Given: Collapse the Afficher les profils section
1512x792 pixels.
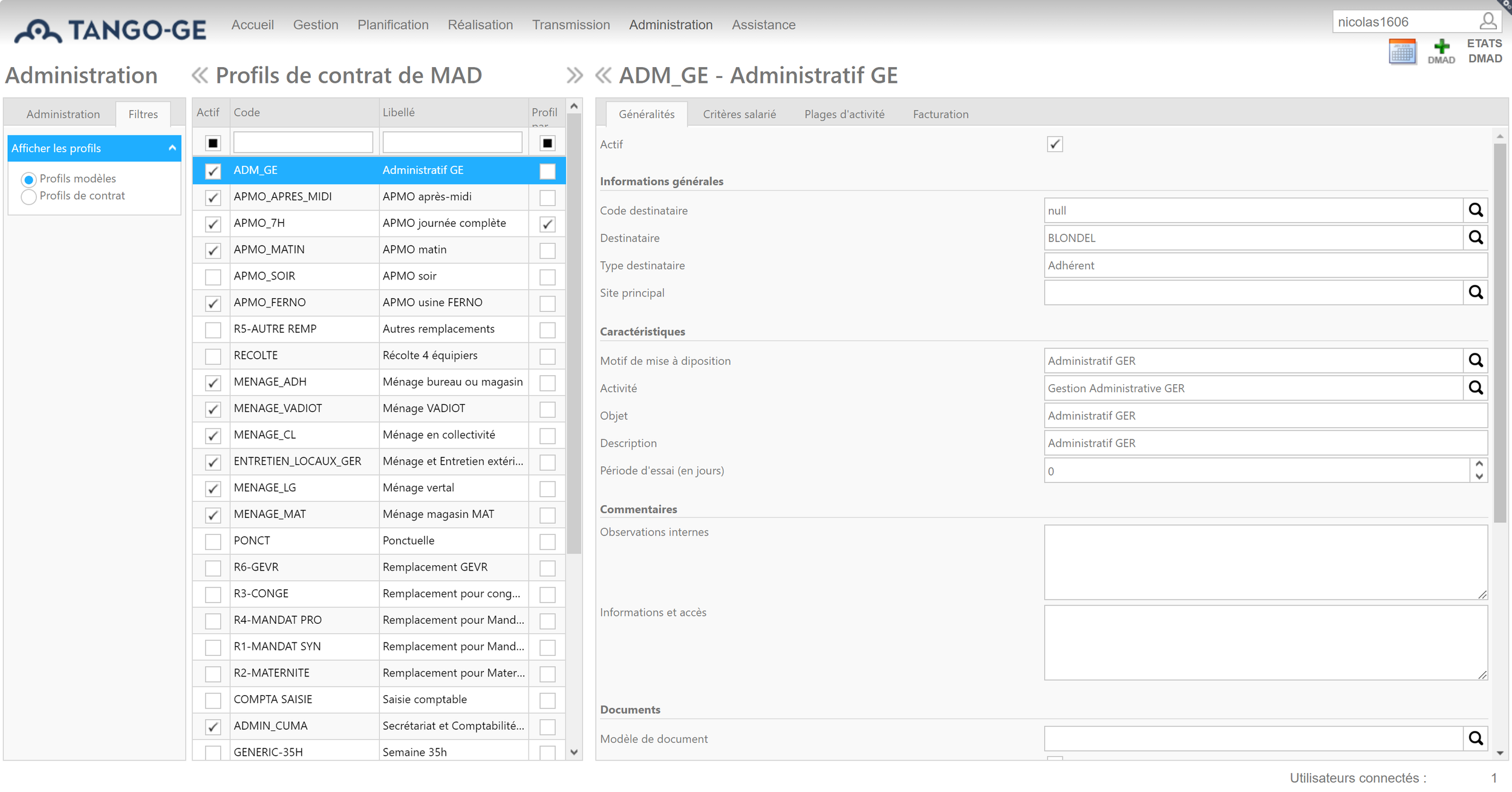Looking at the screenshot, I should click(x=172, y=148).
